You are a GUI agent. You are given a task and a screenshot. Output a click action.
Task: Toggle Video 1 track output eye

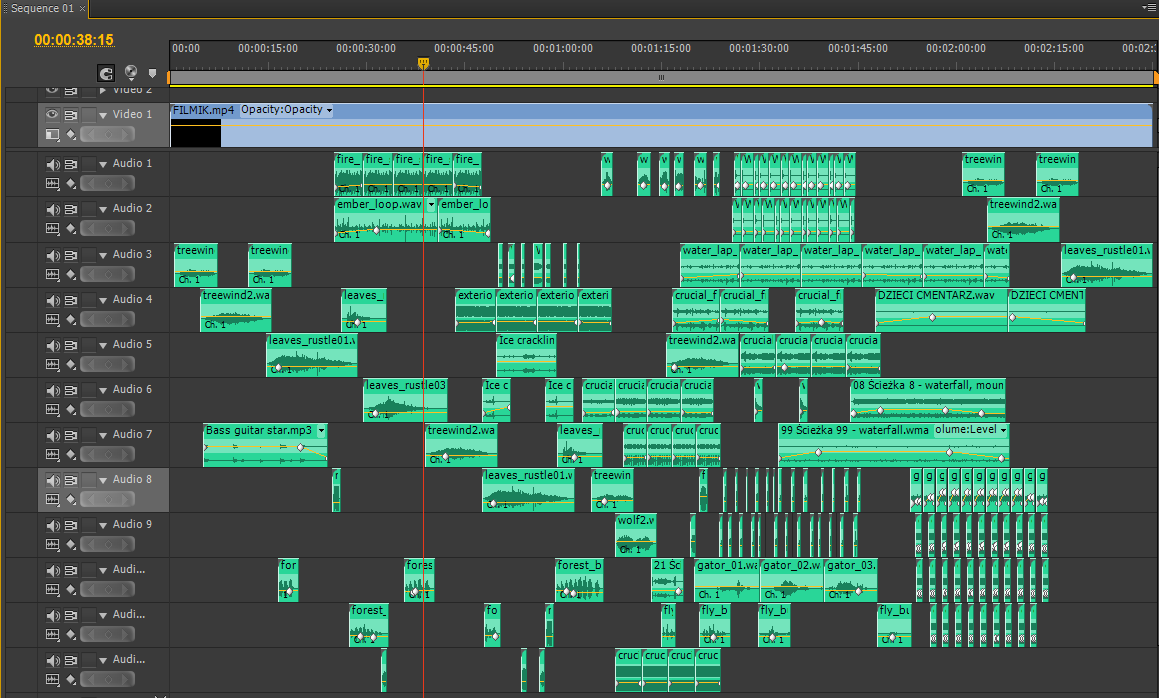tap(52, 115)
